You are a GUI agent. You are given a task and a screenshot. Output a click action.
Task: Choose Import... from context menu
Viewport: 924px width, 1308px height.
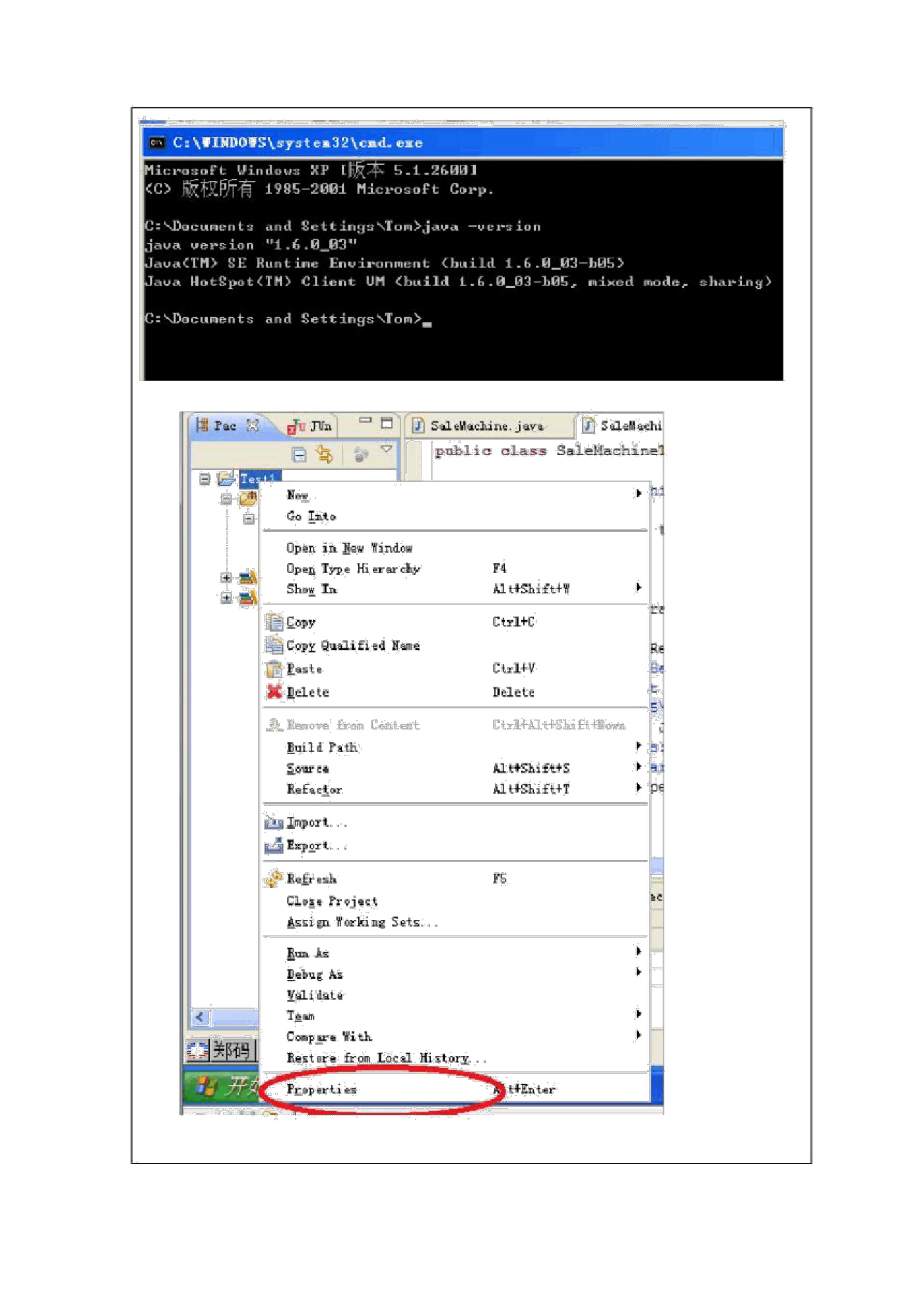coord(455,822)
